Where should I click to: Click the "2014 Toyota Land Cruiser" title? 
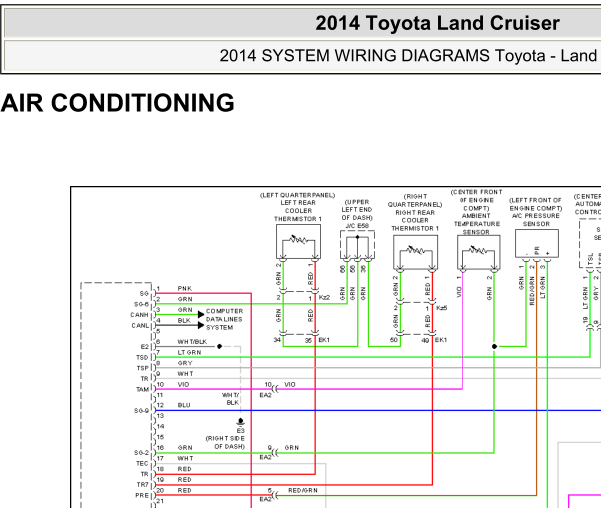click(x=437, y=23)
